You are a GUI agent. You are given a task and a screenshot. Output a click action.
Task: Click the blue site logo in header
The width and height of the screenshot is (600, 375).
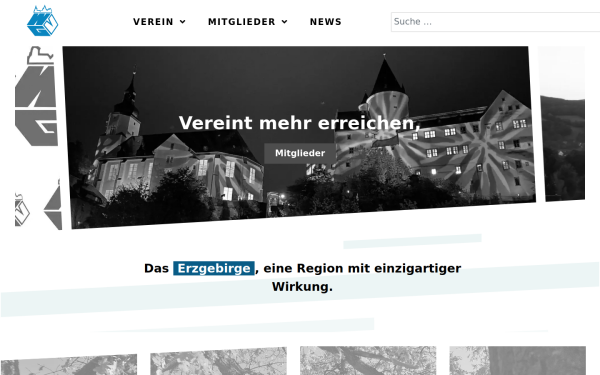tap(42, 21)
